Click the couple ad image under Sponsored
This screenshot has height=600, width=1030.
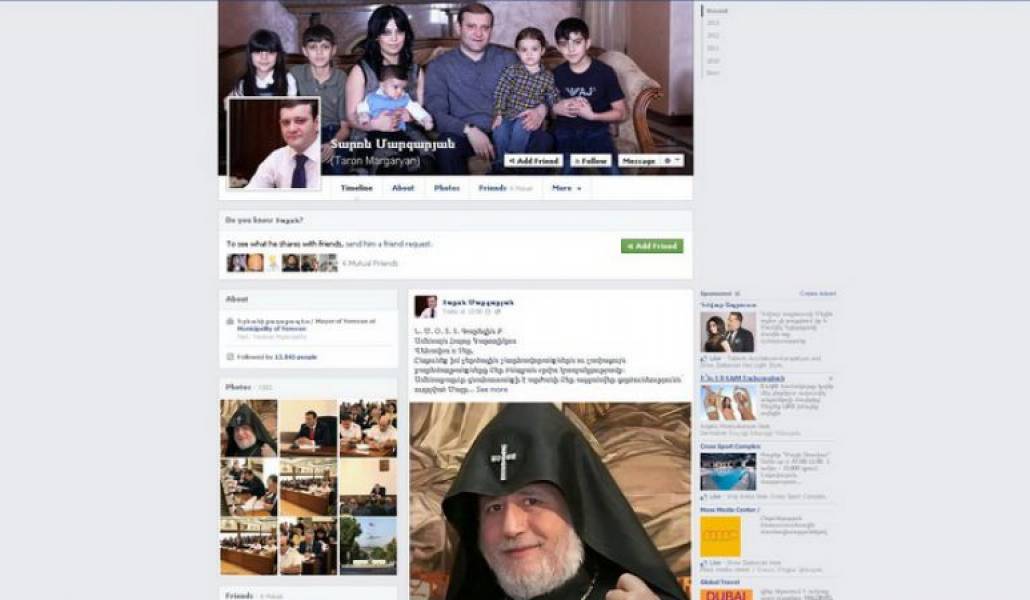click(728, 332)
